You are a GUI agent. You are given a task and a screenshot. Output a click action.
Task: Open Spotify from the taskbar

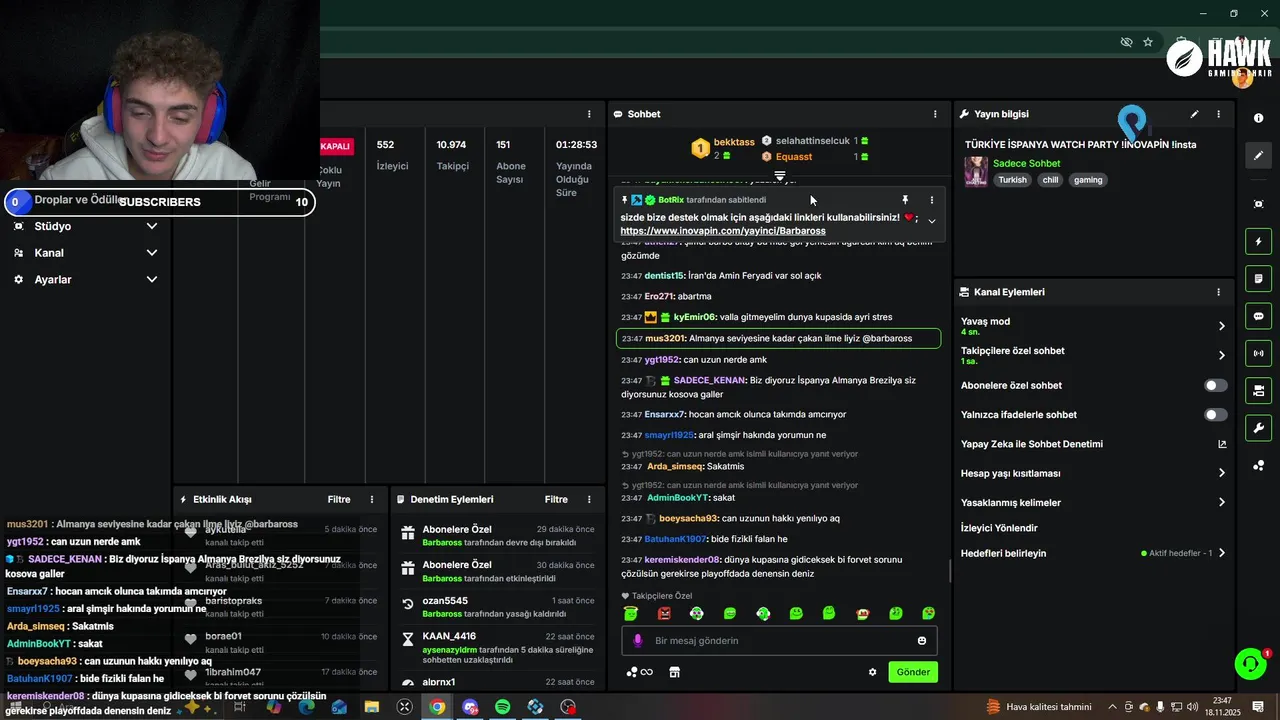[x=503, y=707]
